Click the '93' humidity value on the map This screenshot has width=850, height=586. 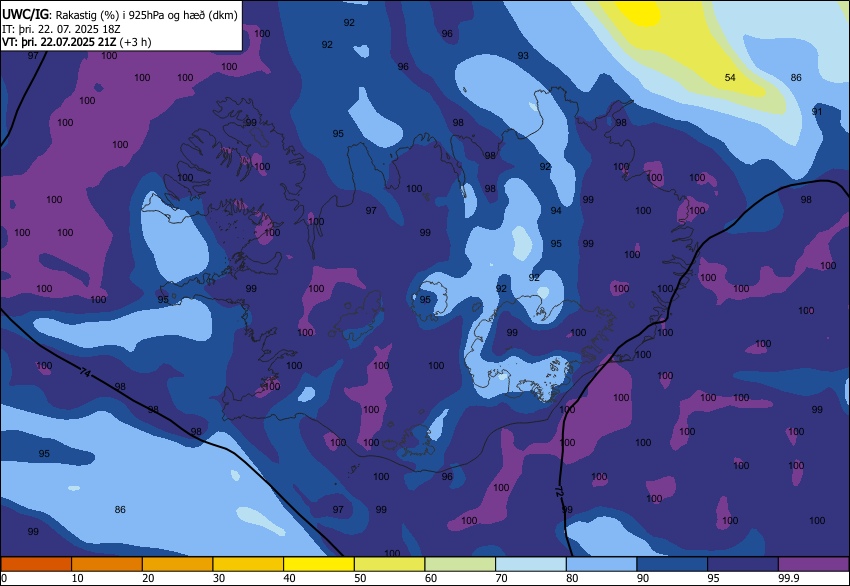(x=523, y=56)
